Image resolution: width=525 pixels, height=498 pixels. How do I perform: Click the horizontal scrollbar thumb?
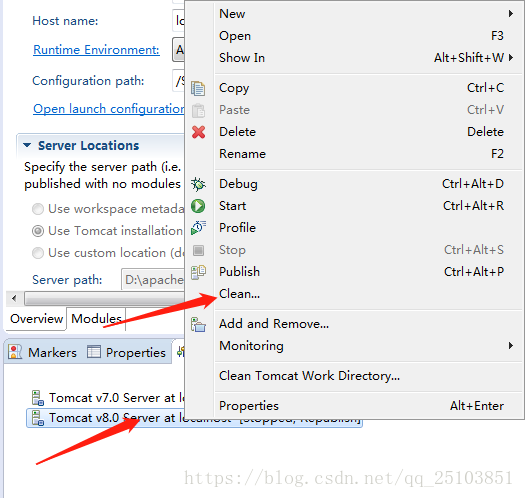pyautogui.click(x=104, y=298)
